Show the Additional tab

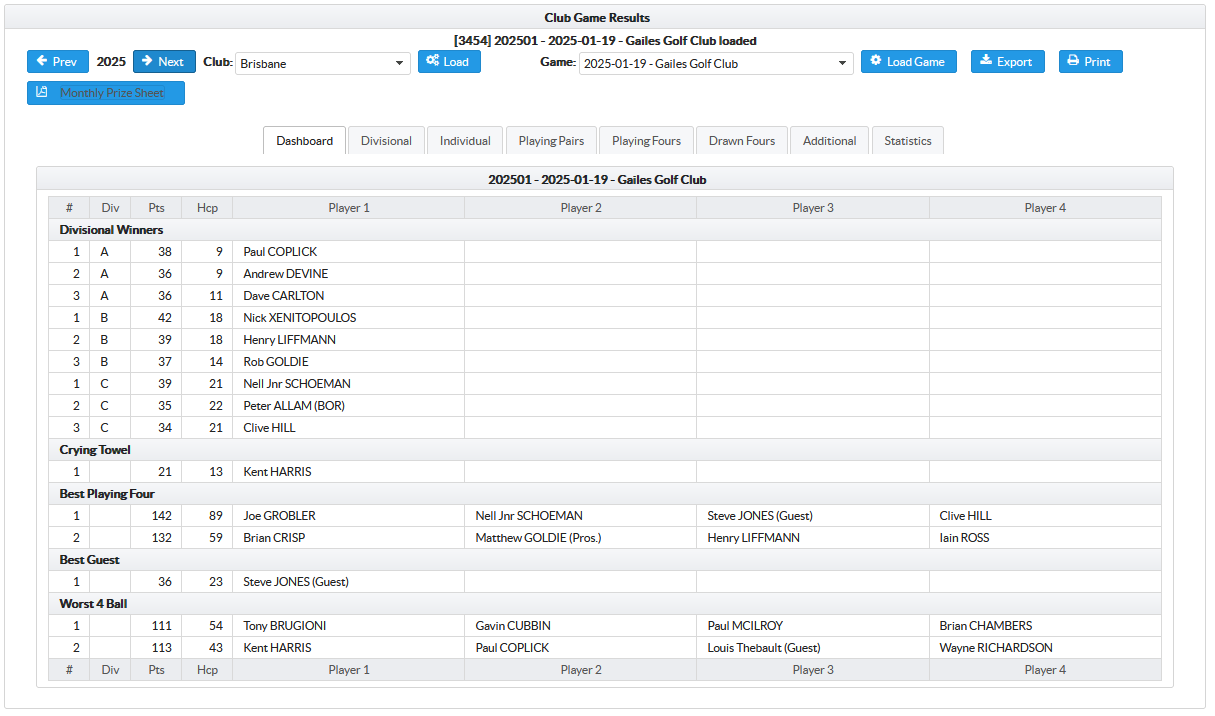[829, 141]
